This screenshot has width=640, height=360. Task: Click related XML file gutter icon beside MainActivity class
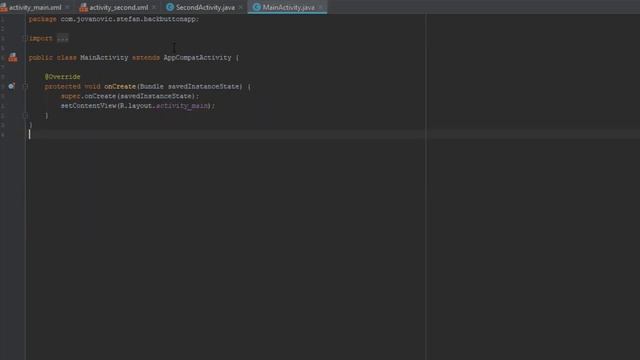click(x=13, y=57)
